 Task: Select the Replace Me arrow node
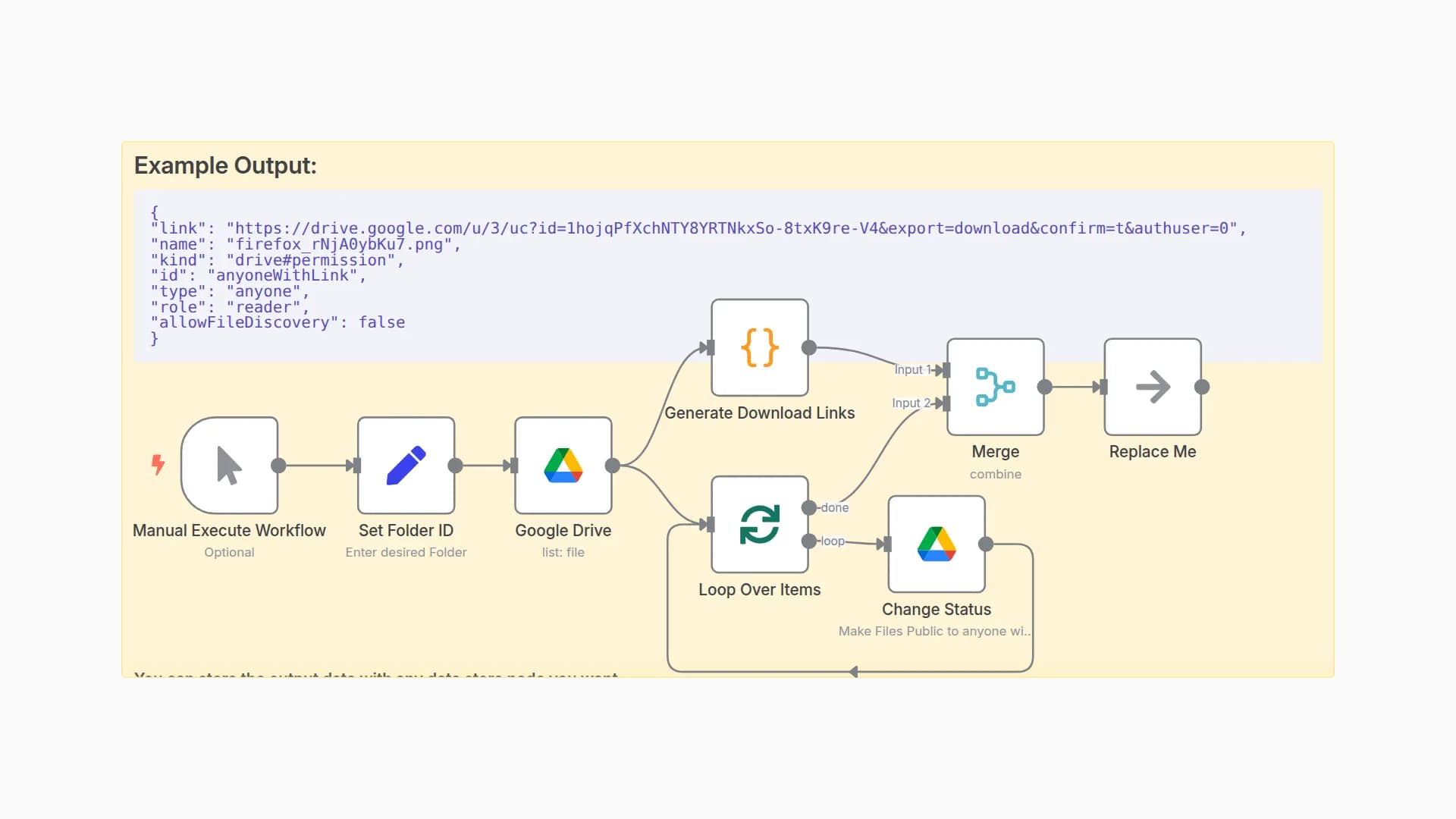tap(1153, 387)
